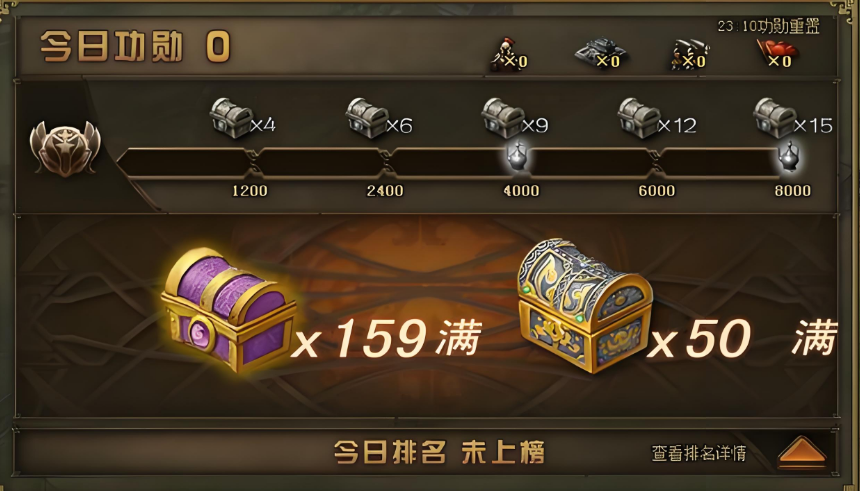Claim the x12 chest at 6000
Viewport: 860px width, 491px height.
point(638,117)
